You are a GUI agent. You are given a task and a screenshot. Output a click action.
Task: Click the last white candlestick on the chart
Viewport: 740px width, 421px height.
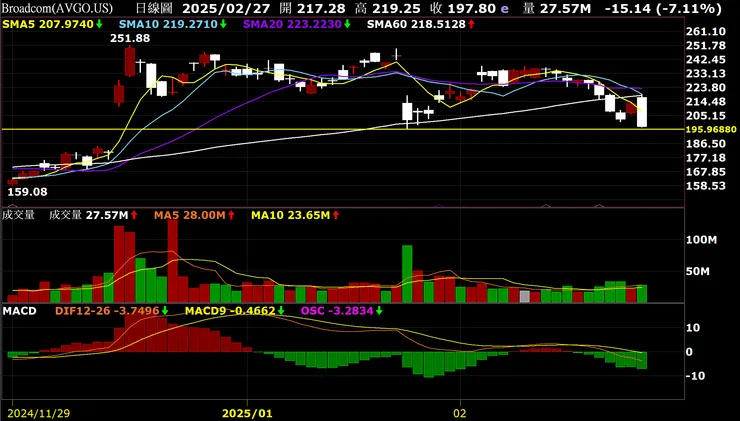click(x=642, y=112)
